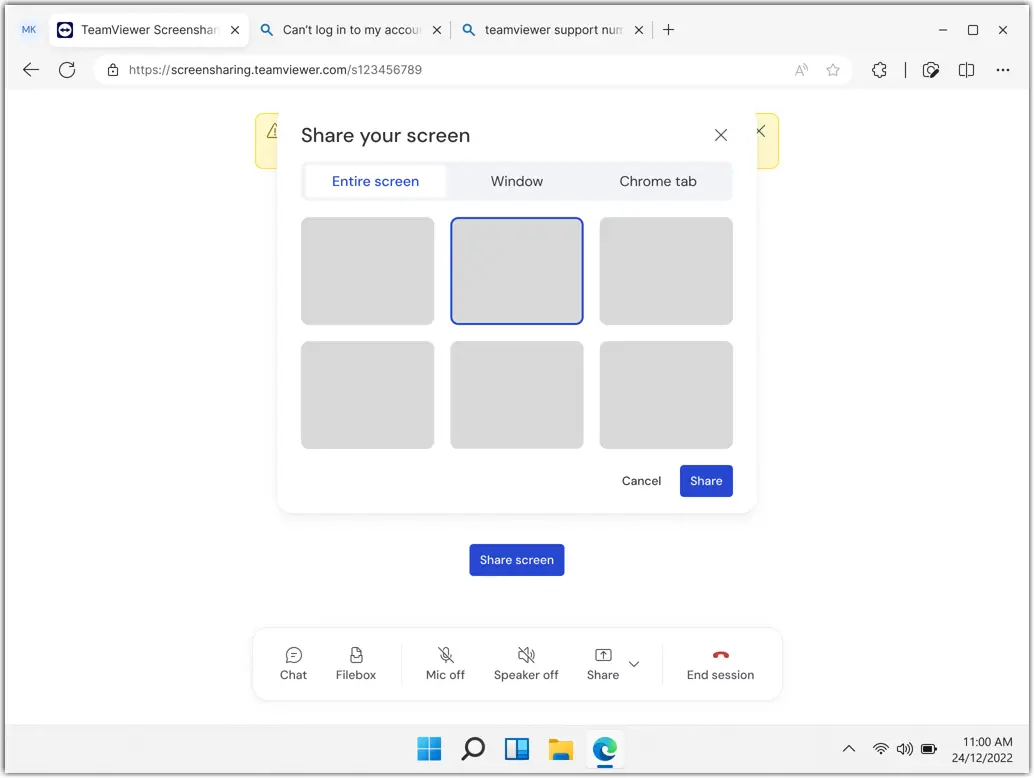Open Widgets from taskbar

pos(517,749)
